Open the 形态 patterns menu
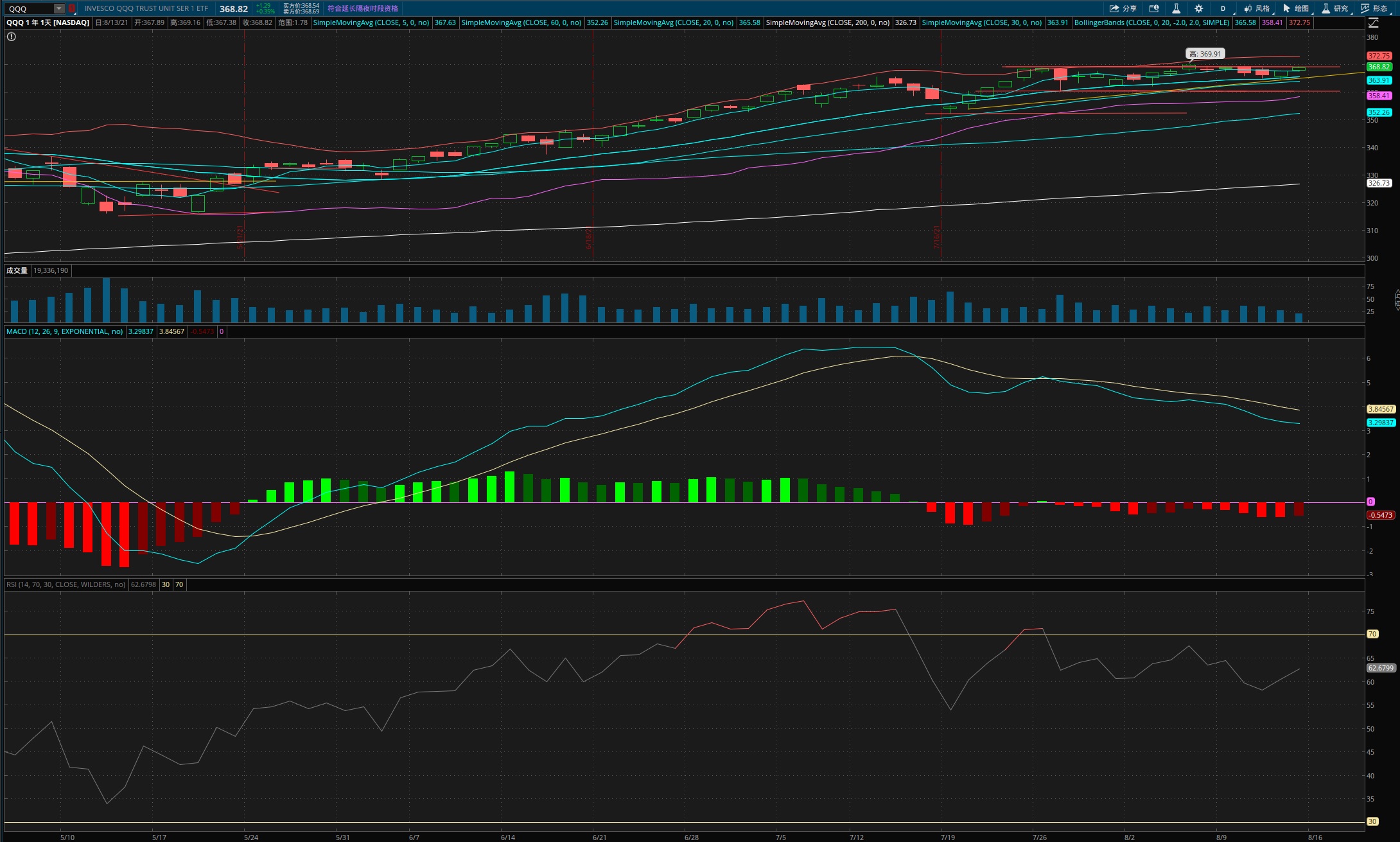 [1374, 8]
